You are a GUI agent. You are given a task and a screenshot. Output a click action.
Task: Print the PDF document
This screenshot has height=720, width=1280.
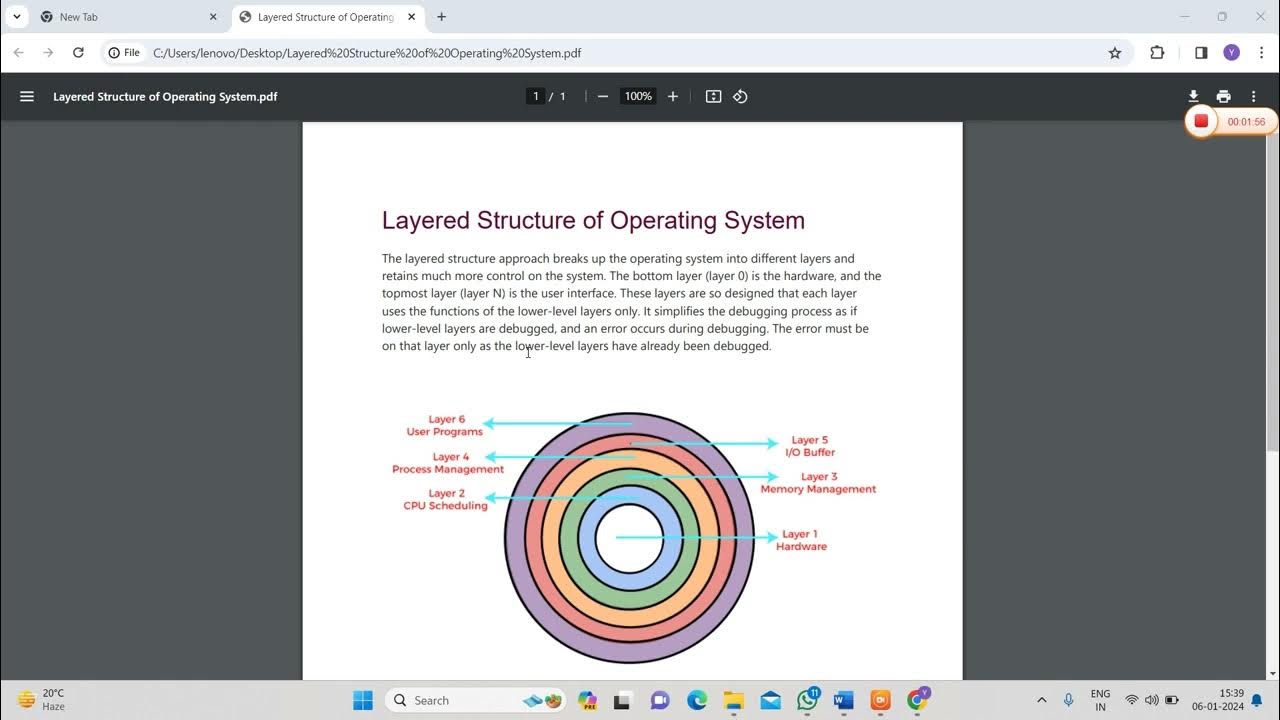tap(1223, 96)
